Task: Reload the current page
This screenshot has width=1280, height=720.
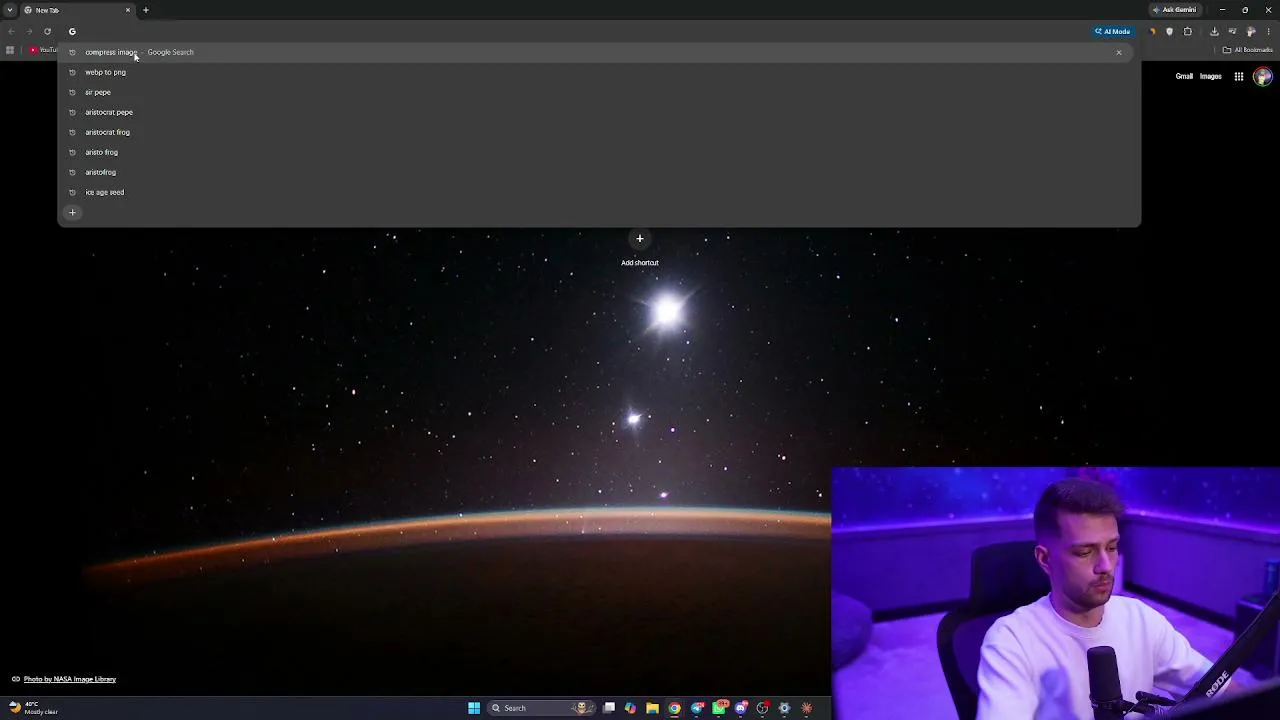Action: pos(47,31)
